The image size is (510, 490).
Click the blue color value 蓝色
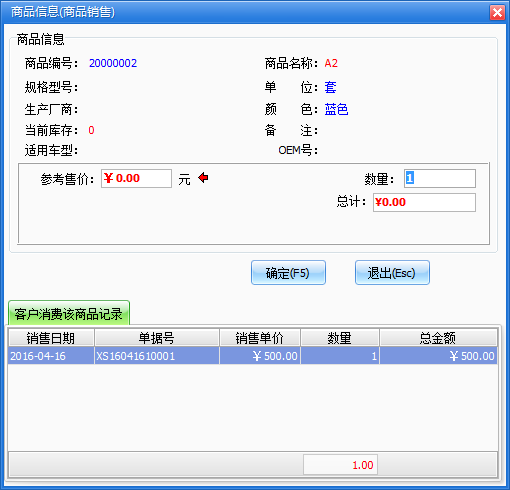coord(336,109)
